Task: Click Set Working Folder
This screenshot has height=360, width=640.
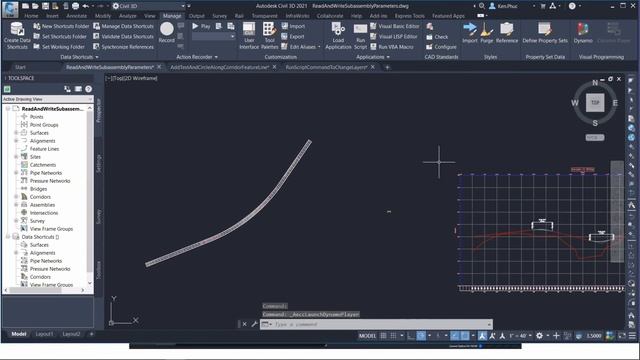Action: tap(59, 47)
